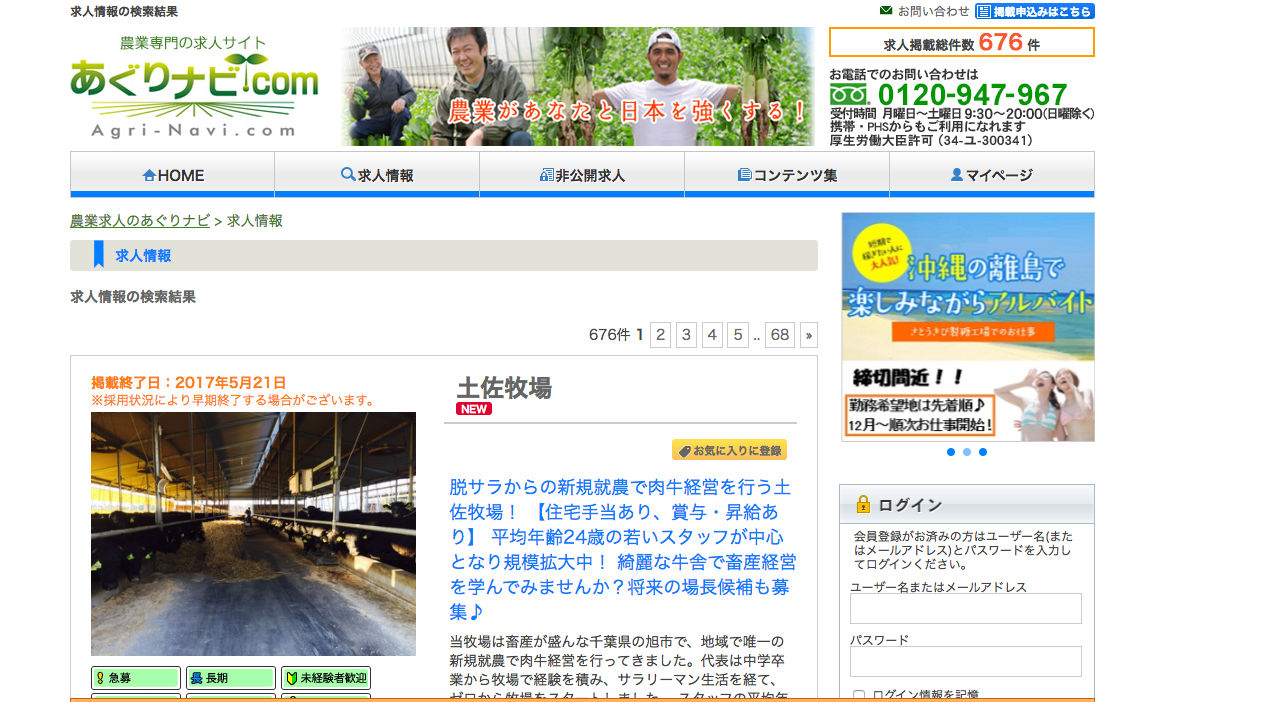The width and height of the screenshot is (1271, 702).
Task: Click the 急募 tag badge
Action: (136, 678)
